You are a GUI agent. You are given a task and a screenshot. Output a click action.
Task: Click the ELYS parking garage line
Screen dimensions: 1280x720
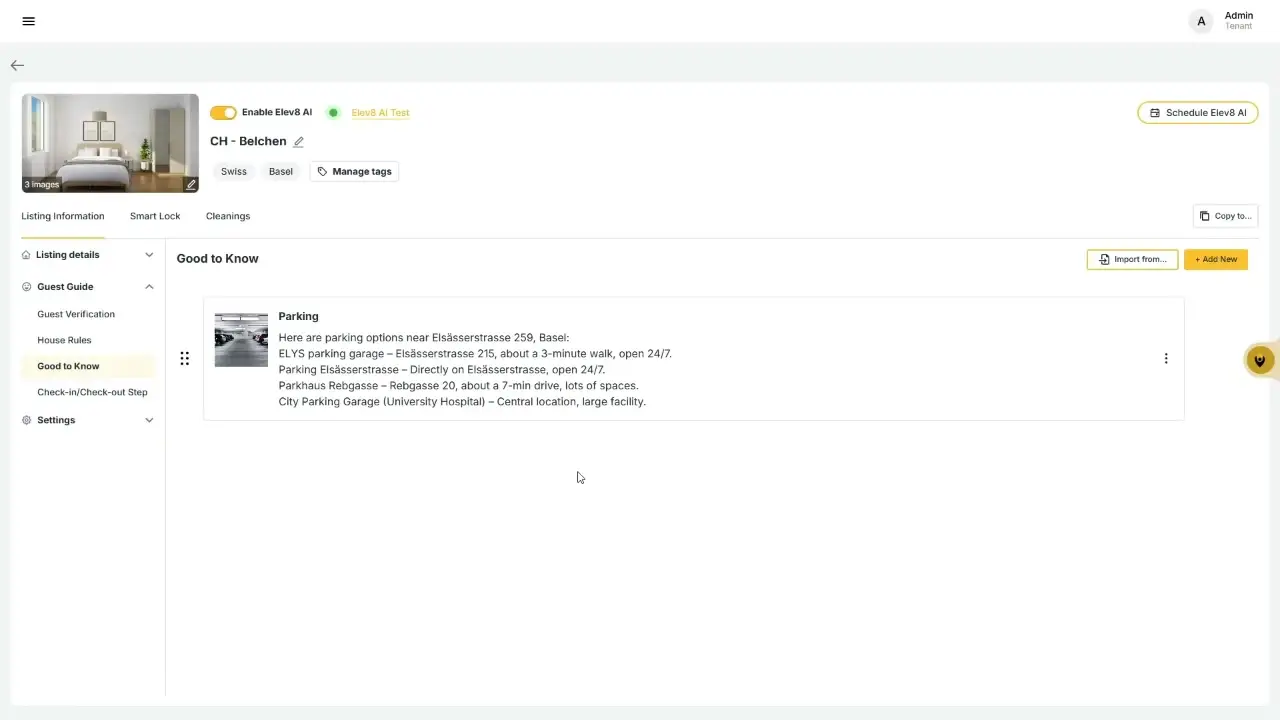pyautogui.click(x=475, y=354)
